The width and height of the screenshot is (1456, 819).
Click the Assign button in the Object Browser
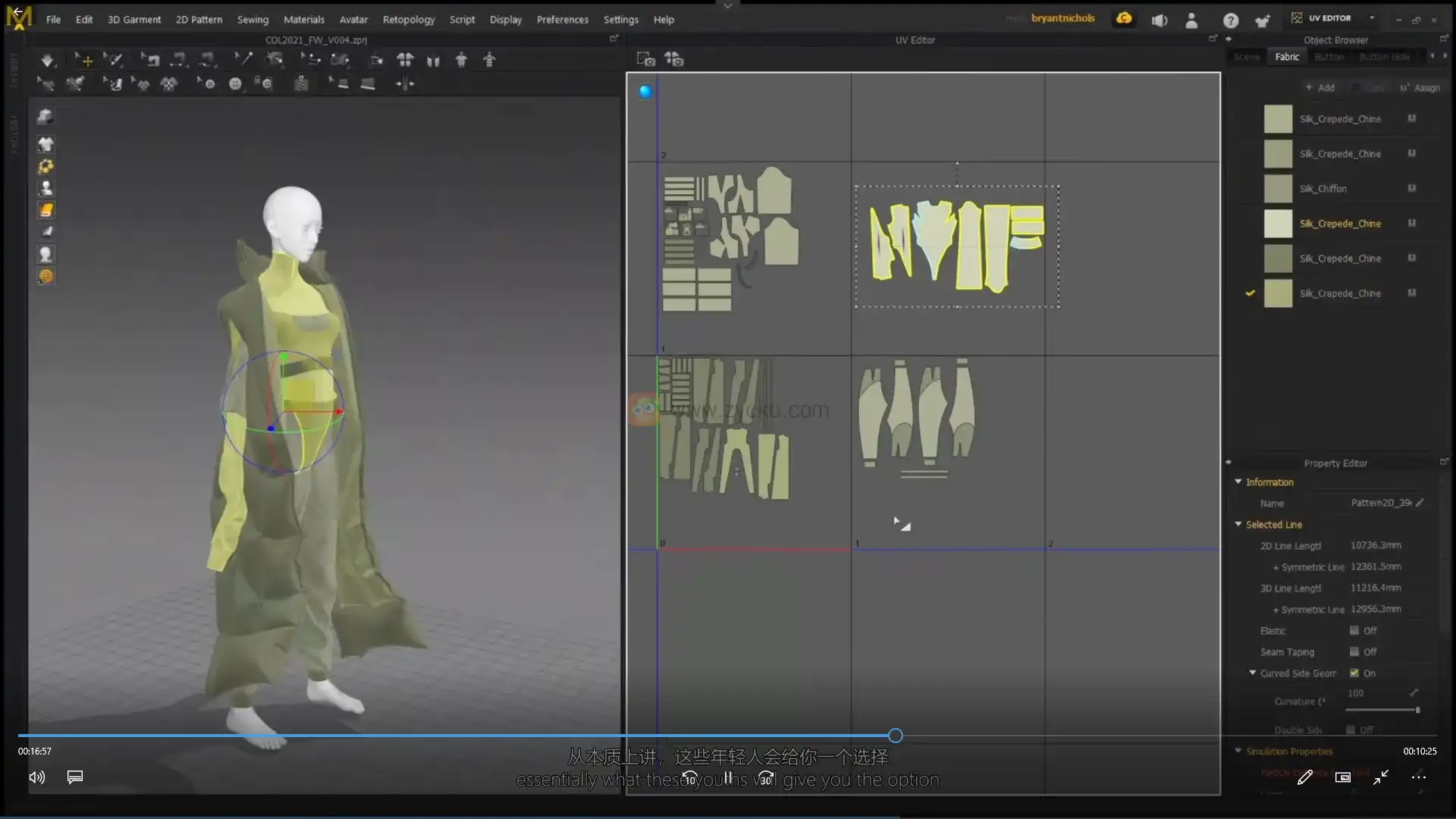[1420, 88]
